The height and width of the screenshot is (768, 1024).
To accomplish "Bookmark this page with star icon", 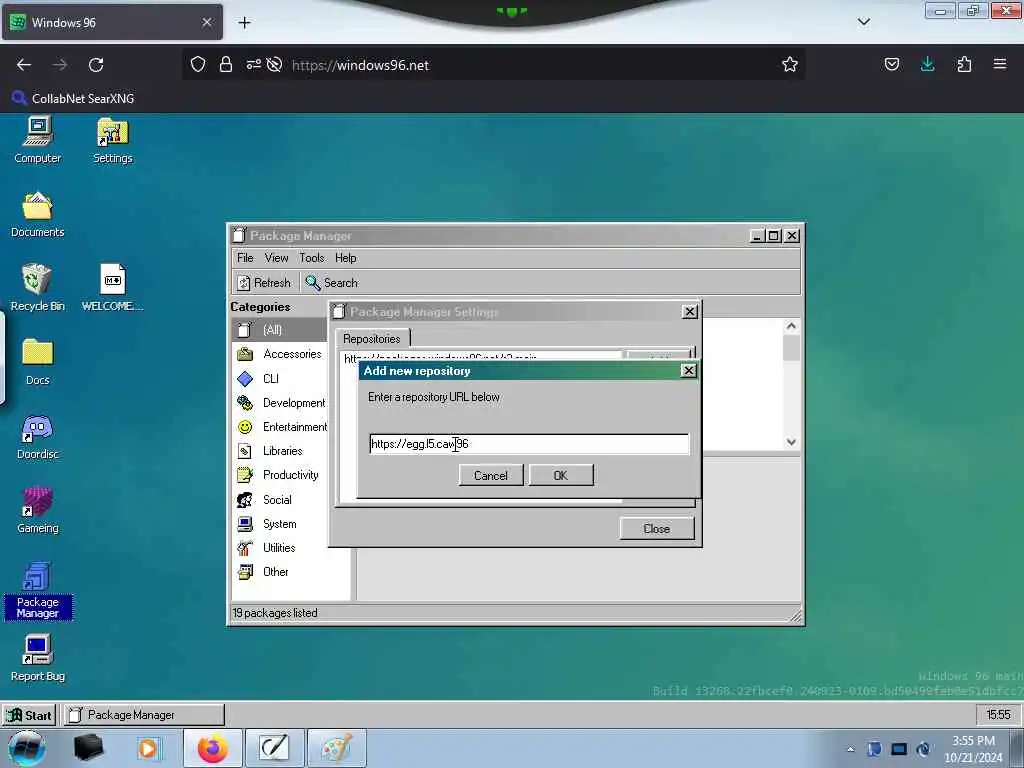I will 790,65.
